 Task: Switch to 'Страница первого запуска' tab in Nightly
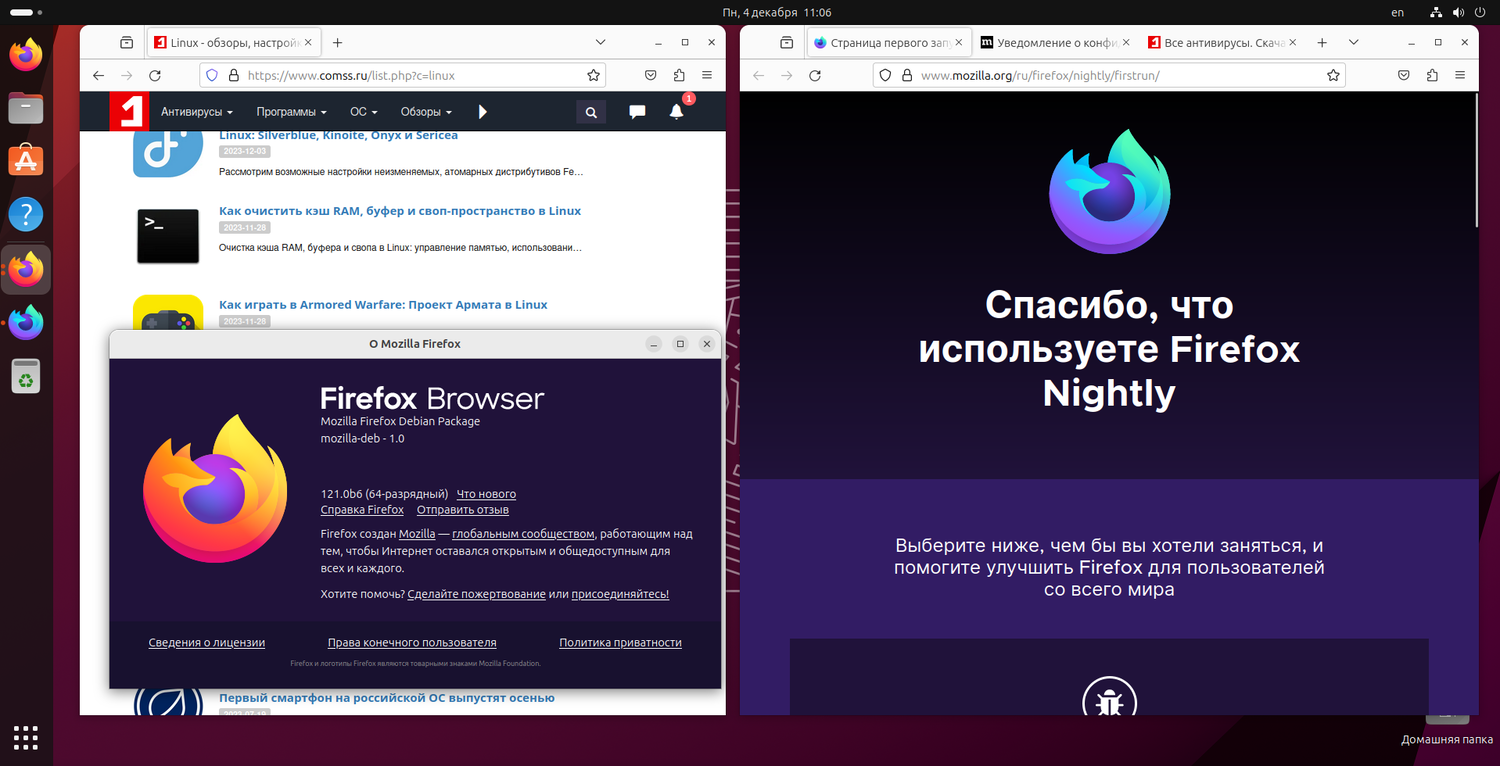click(889, 43)
